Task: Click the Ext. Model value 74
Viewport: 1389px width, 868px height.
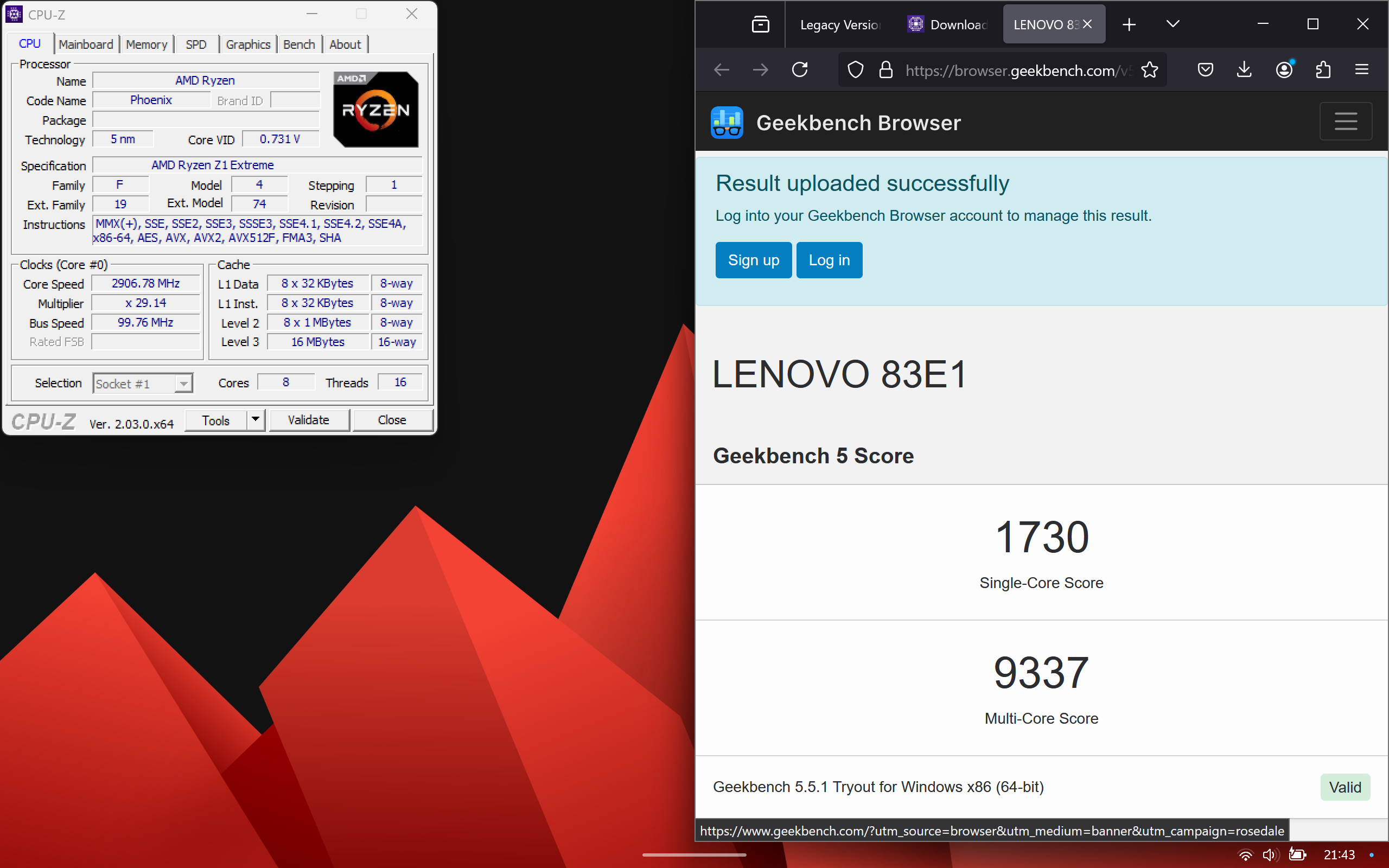Action: click(x=259, y=204)
